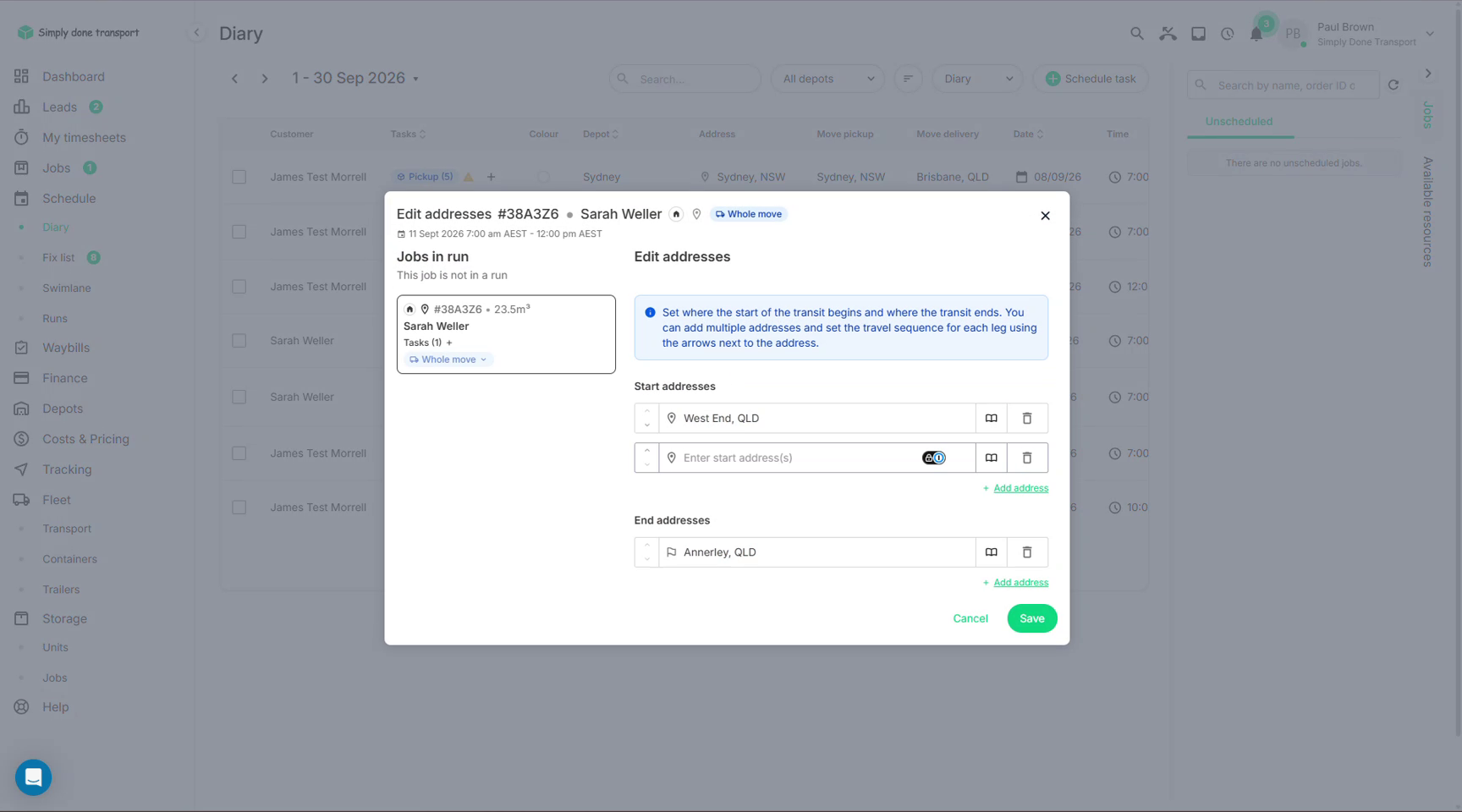Sort the table by the Date column
The image size is (1462, 812).
(x=1028, y=134)
